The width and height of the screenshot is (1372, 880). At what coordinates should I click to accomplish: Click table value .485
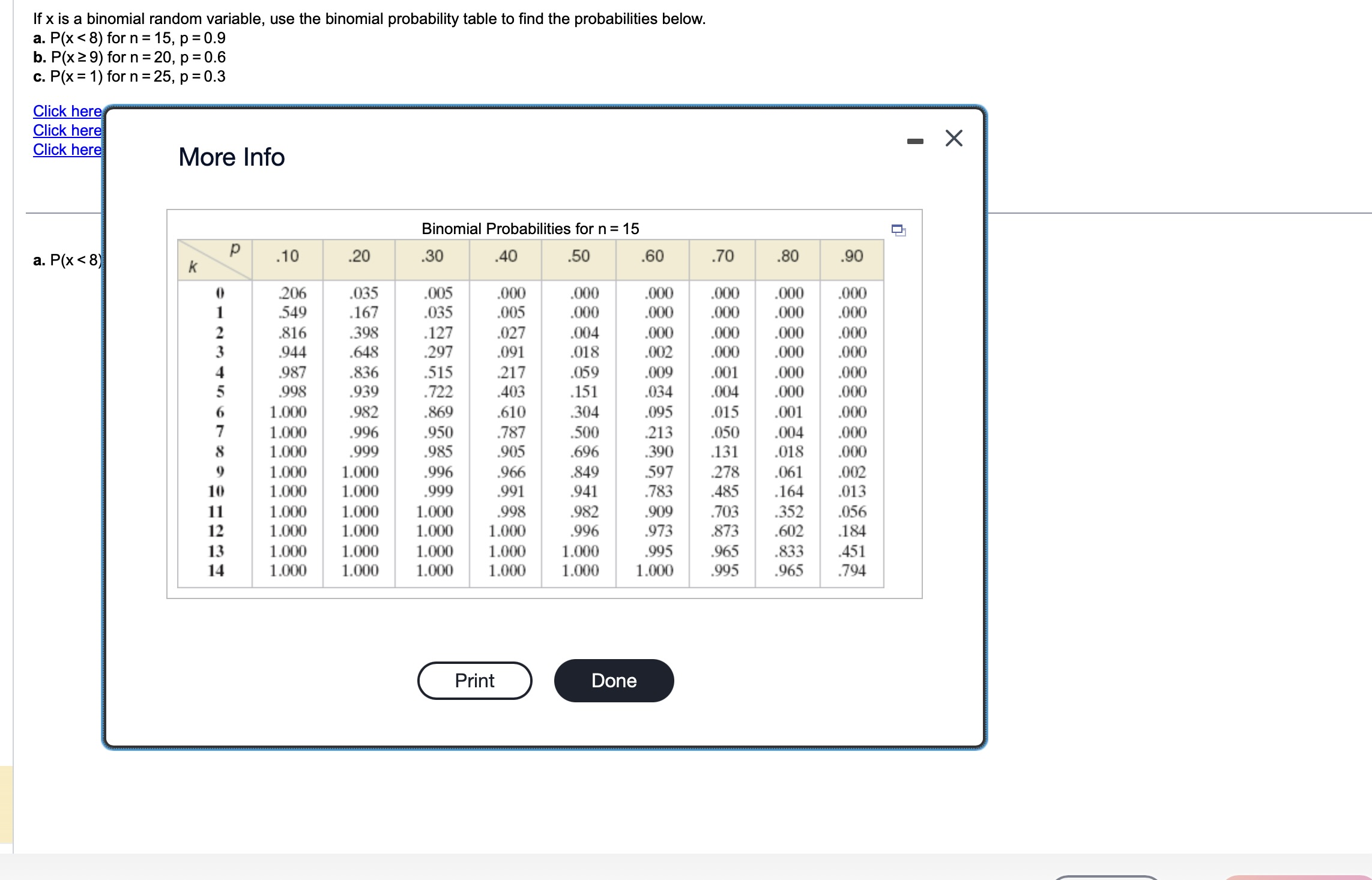tap(725, 491)
